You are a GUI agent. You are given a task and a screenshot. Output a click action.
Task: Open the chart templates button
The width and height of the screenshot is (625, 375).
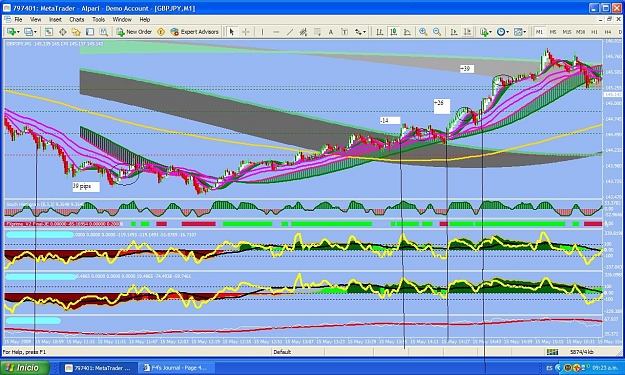tap(518, 32)
